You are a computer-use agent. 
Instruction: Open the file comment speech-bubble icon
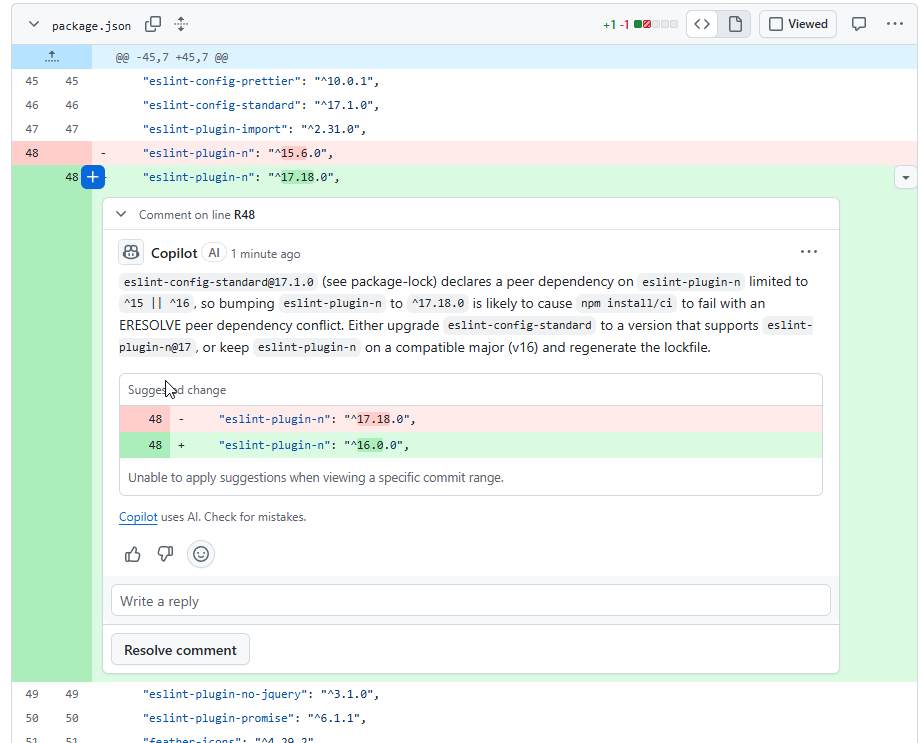click(x=858, y=24)
